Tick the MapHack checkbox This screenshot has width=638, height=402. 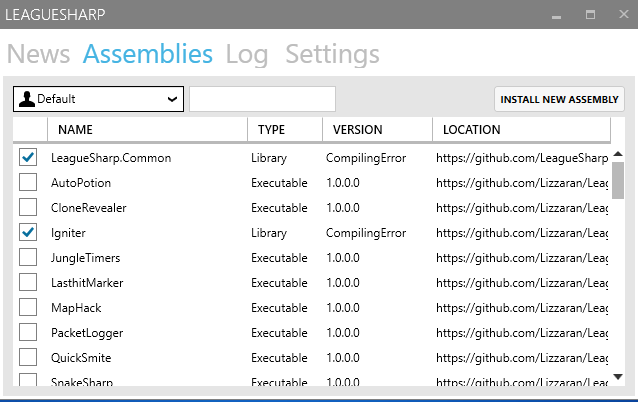(28, 308)
